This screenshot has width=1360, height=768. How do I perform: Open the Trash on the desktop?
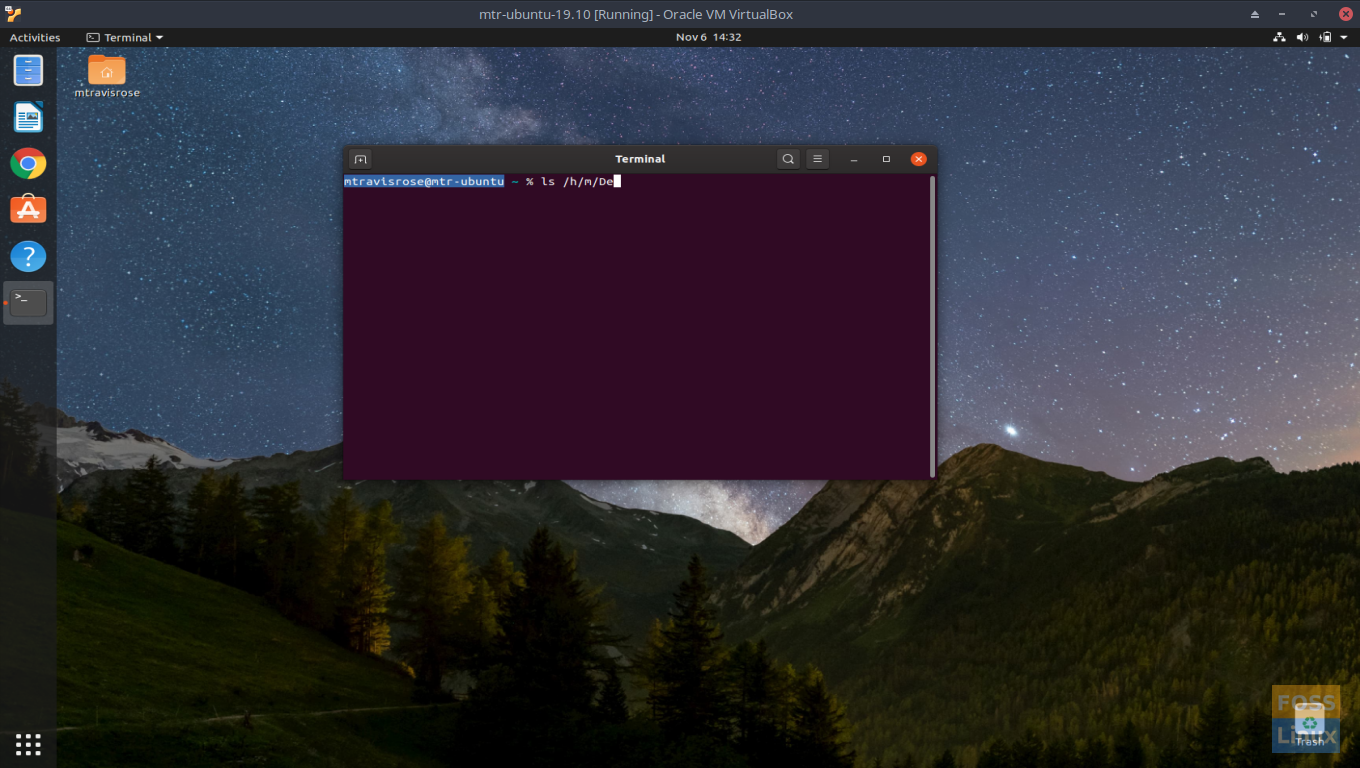coord(1309,722)
